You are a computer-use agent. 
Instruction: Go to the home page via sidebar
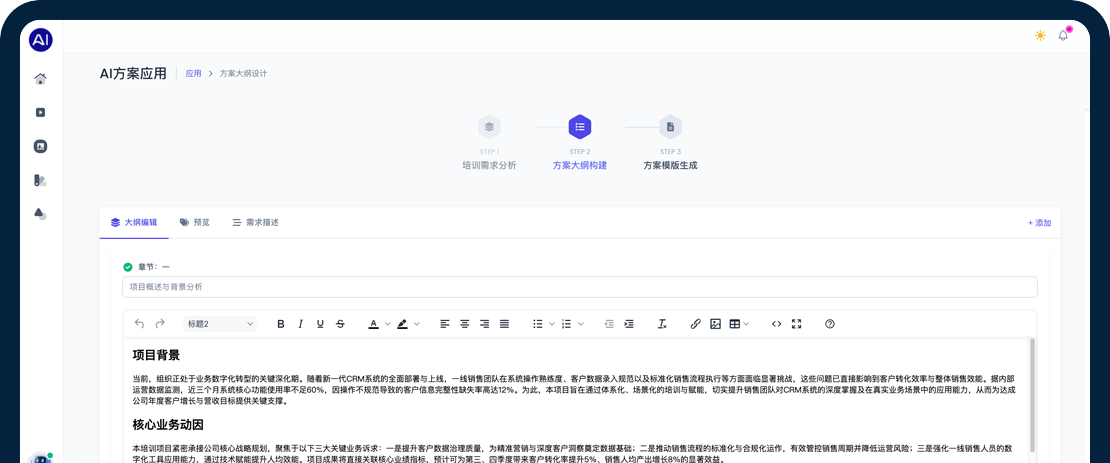[40, 79]
